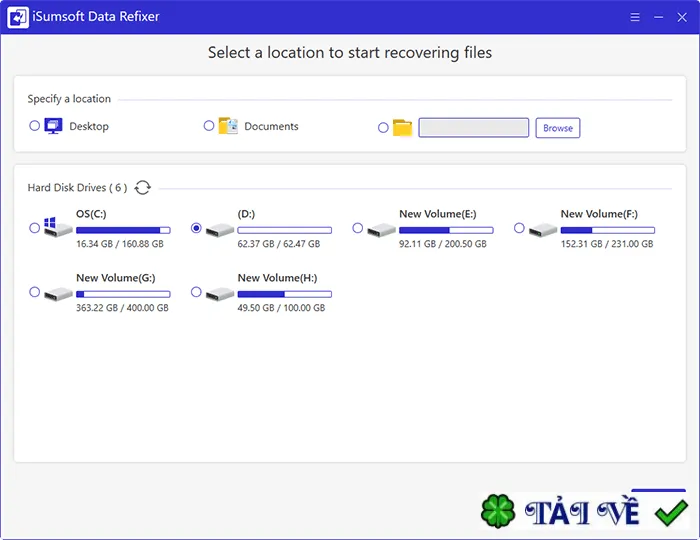Select the OS(C:) drive radio button
700x540 pixels.
[34, 228]
